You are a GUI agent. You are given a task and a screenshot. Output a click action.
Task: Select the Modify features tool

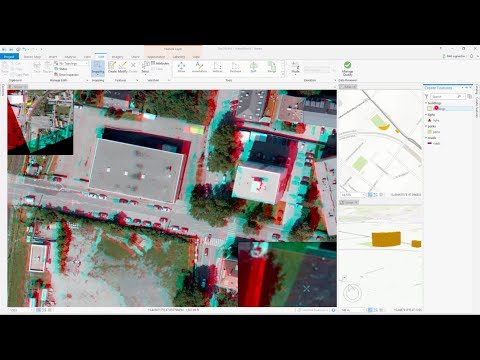[x=123, y=67]
